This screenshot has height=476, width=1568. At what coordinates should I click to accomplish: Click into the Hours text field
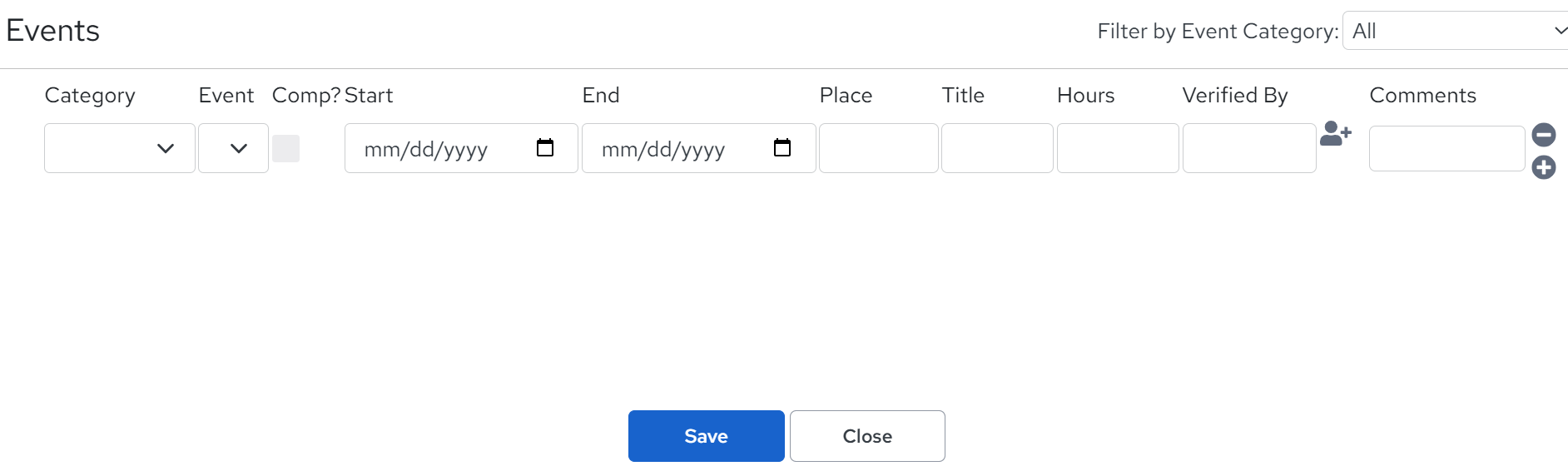pos(1118,148)
